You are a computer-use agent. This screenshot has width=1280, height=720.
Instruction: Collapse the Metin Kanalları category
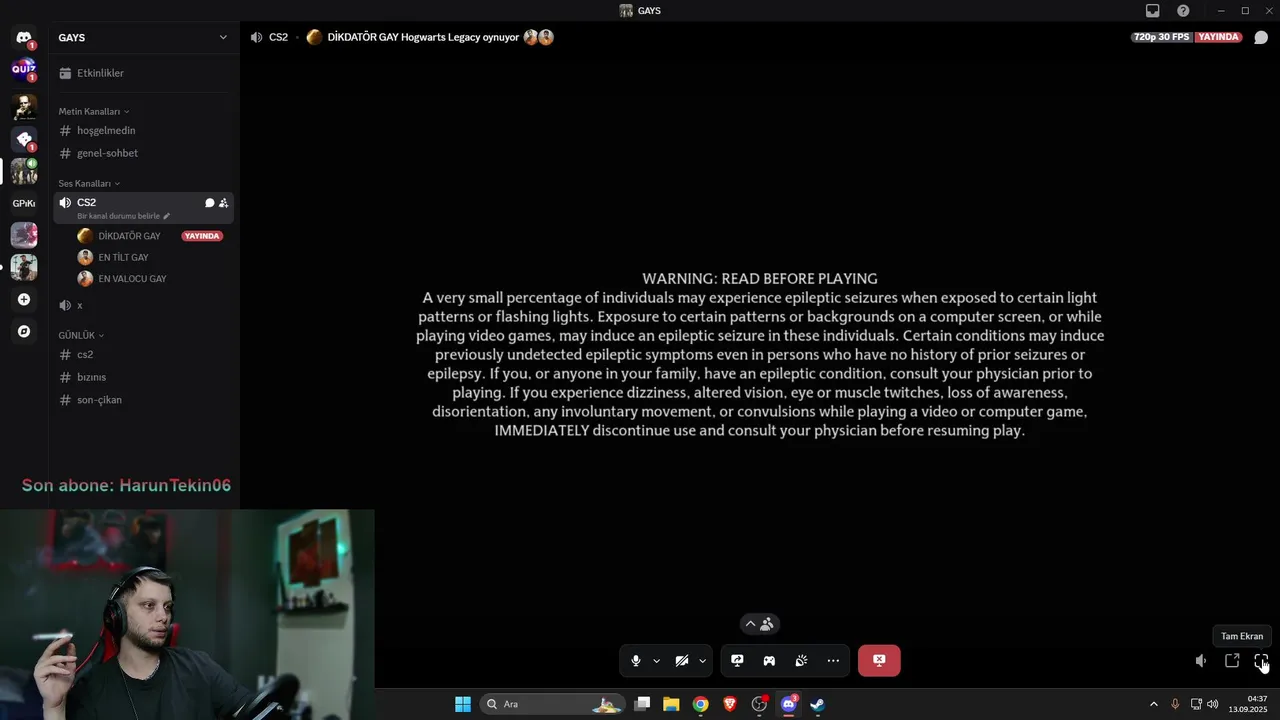pyautogui.click(x=94, y=111)
